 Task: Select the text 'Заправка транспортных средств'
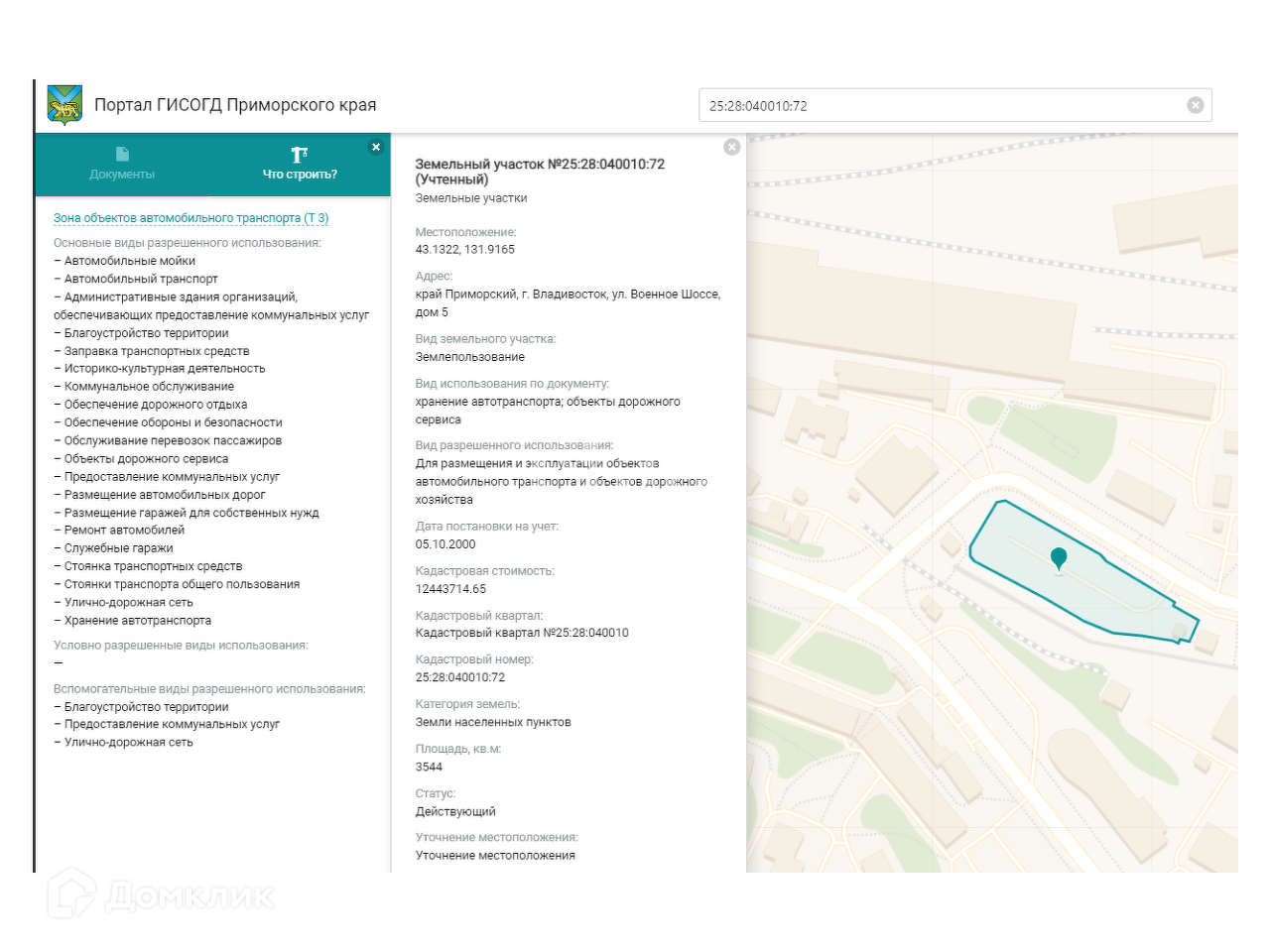point(157,351)
